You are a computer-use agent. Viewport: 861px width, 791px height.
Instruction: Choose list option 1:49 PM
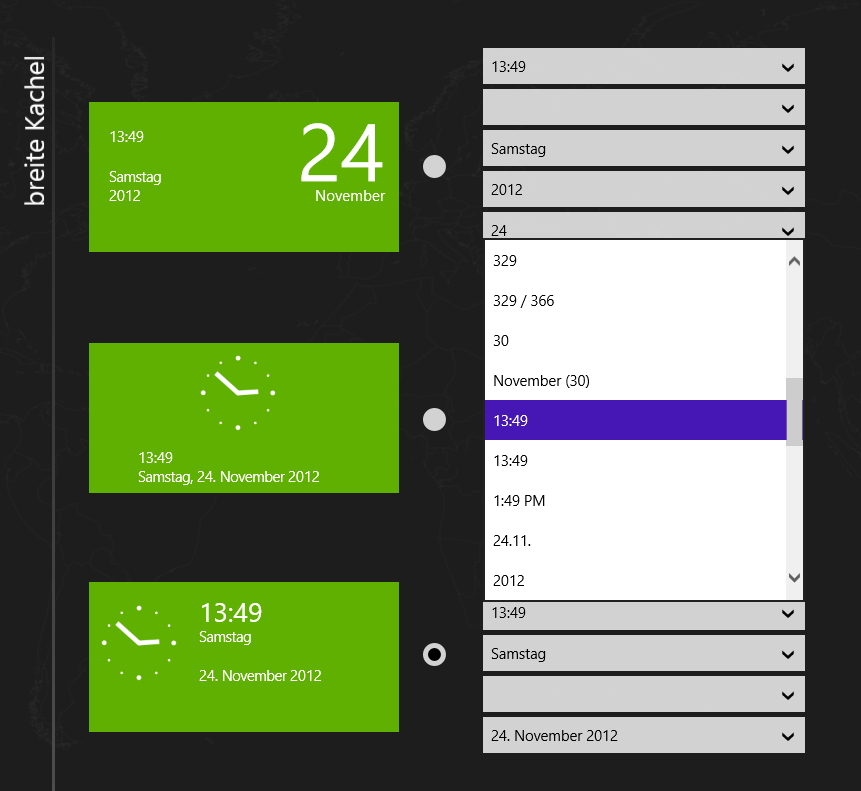pyautogui.click(x=635, y=500)
